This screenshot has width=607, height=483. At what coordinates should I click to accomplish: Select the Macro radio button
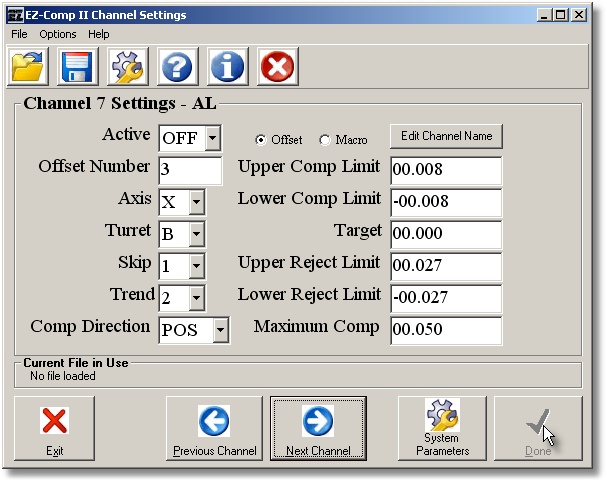[325, 140]
